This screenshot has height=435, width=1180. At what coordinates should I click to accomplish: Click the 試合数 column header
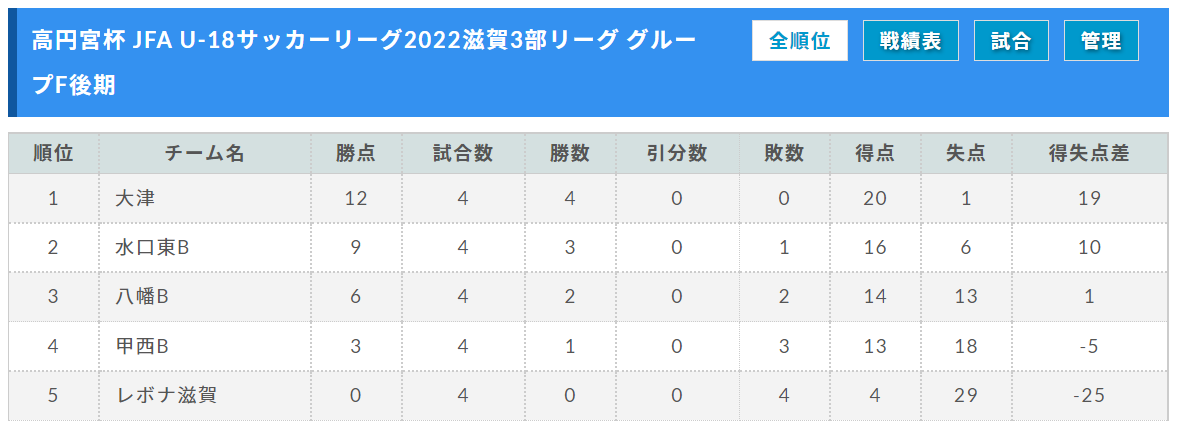click(x=463, y=154)
